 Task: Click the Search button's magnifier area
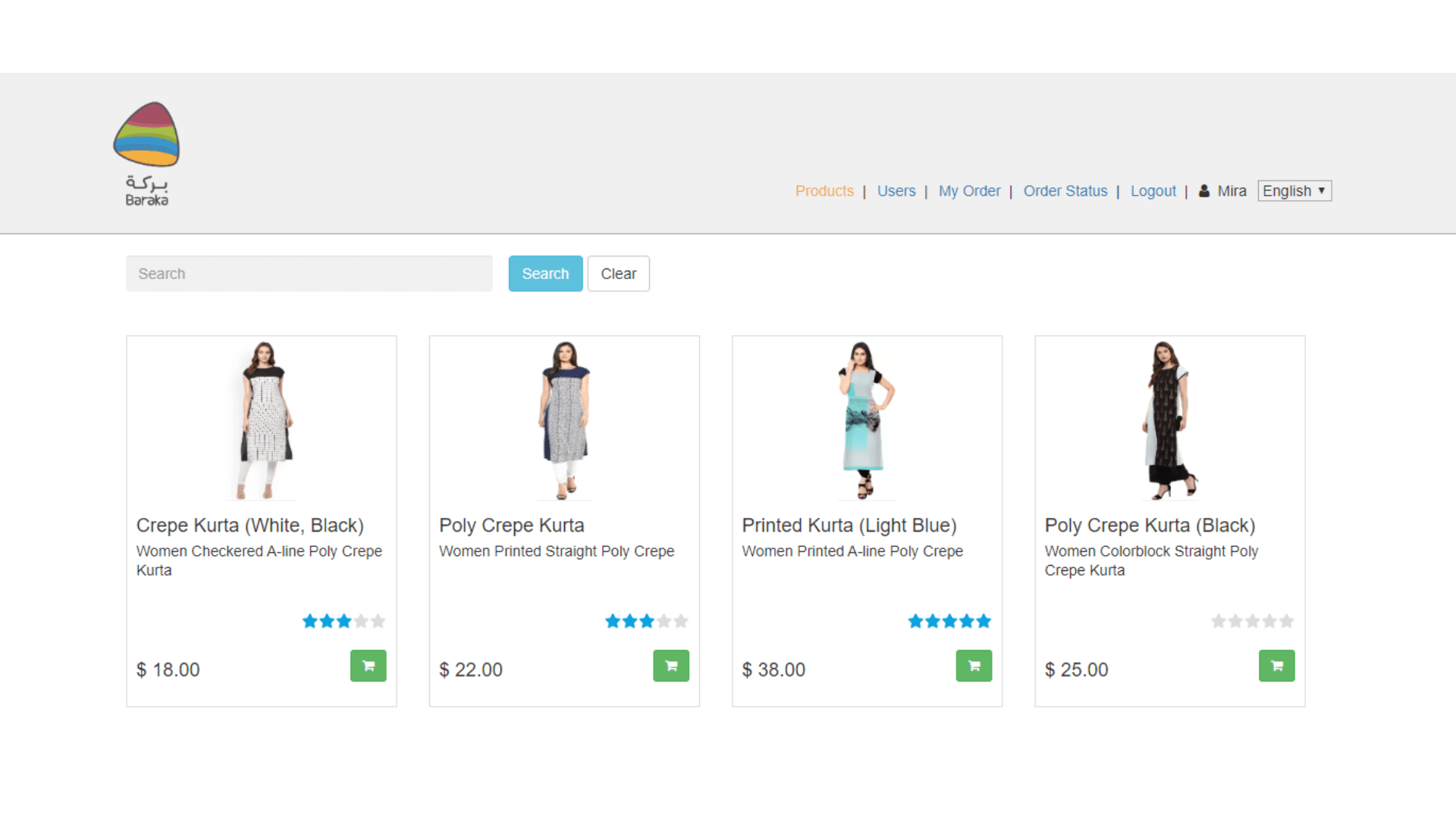[x=545, y=274]
